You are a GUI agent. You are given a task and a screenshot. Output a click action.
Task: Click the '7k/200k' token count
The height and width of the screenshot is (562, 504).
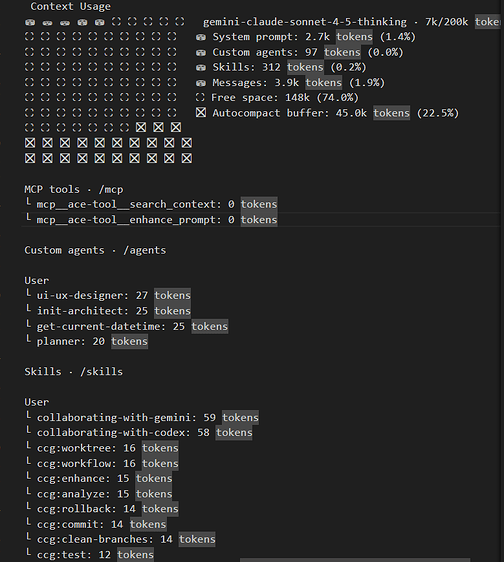pos(446,22)
